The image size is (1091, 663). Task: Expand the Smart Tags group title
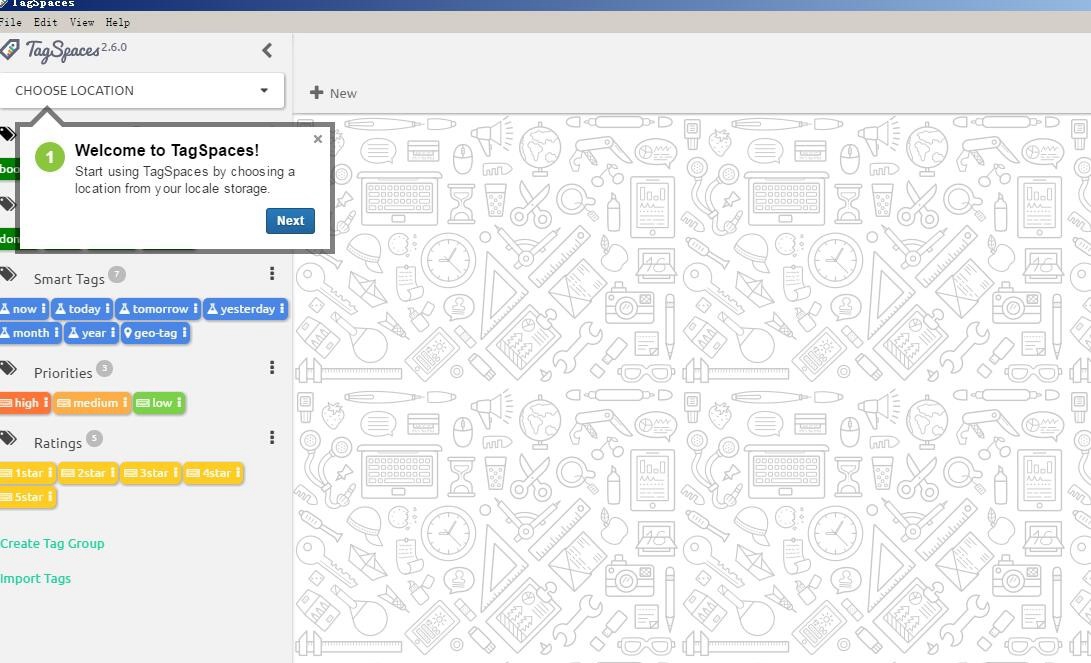pos(69,279)
